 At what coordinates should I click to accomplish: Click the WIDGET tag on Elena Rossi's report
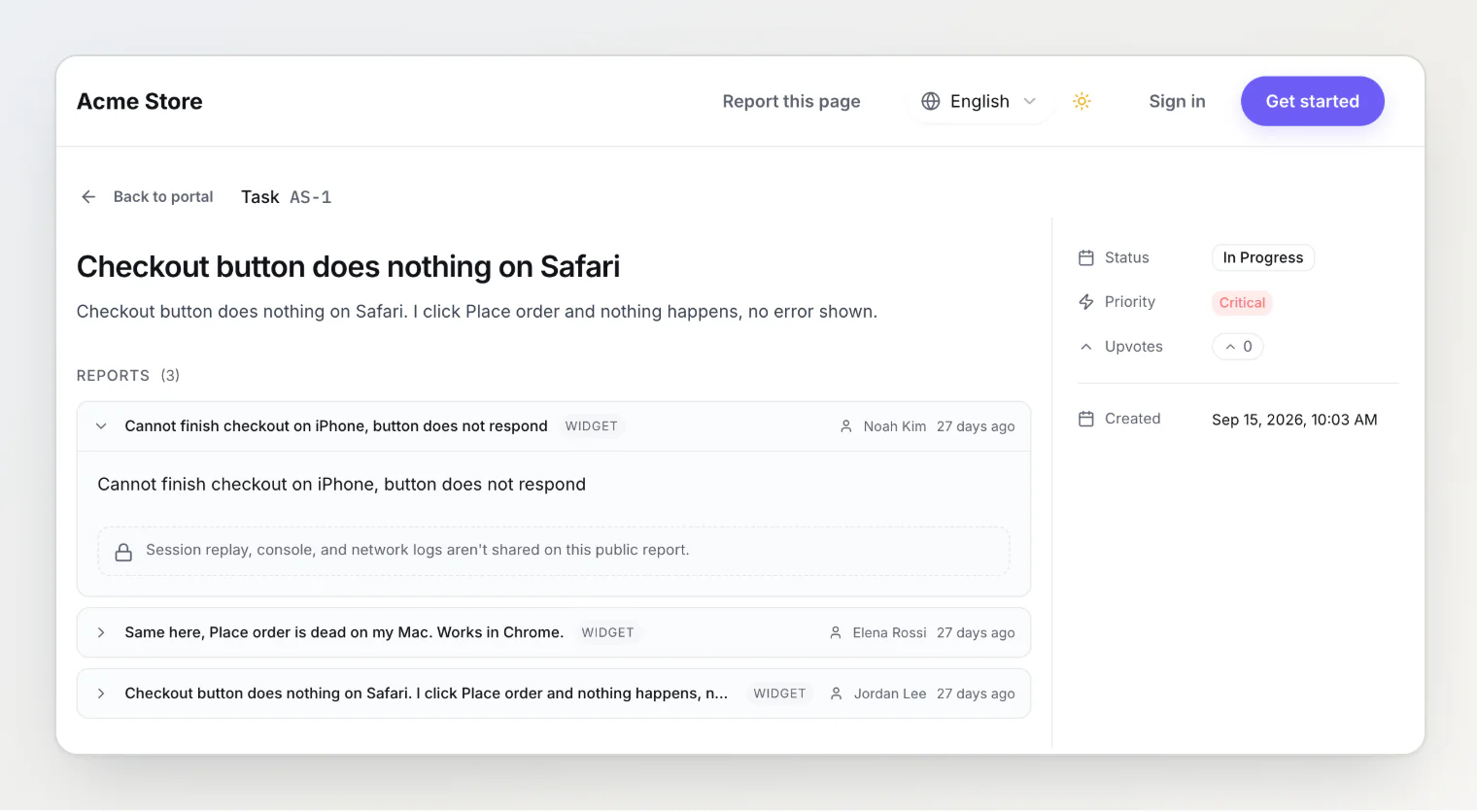607,632
